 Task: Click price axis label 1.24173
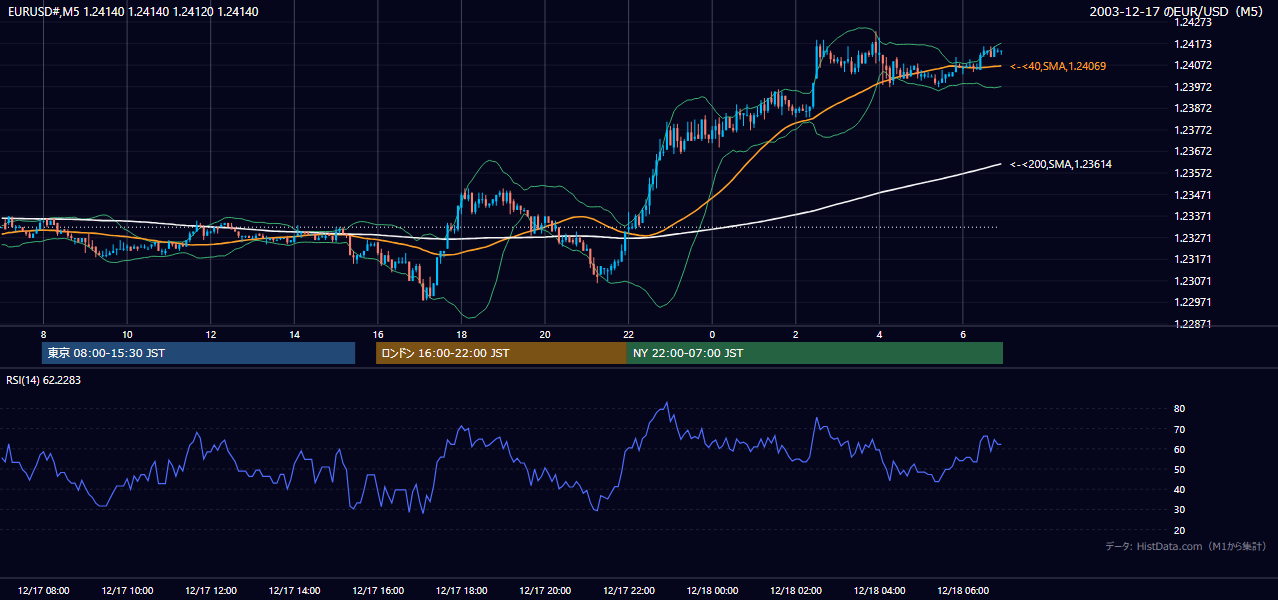coord(1193,44)
